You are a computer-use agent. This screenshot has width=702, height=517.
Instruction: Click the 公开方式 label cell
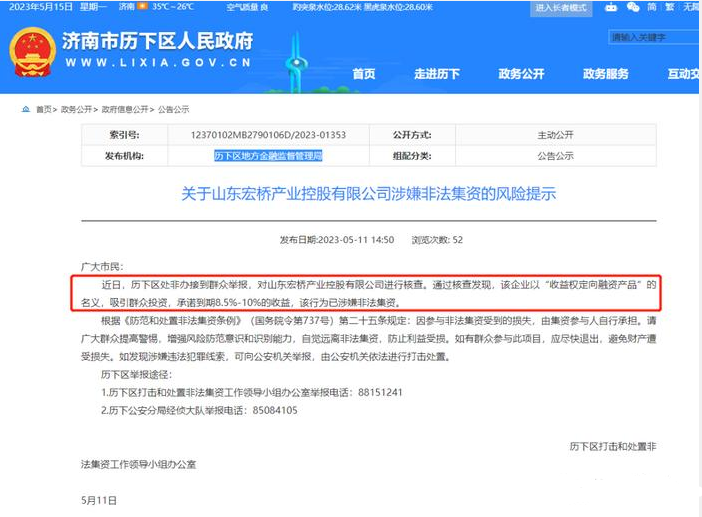pos(412,135)
